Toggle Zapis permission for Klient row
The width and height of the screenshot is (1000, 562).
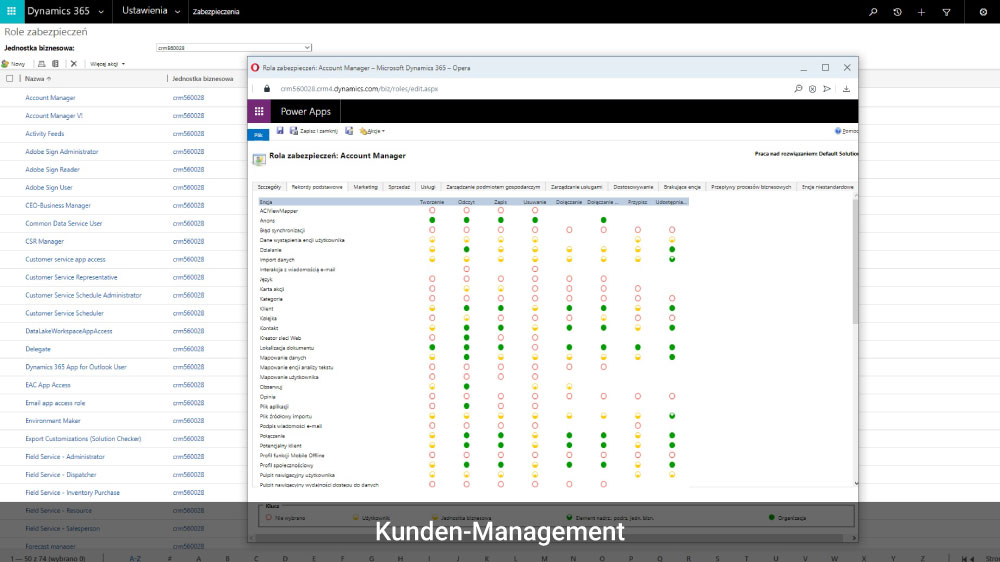point(501,308)
